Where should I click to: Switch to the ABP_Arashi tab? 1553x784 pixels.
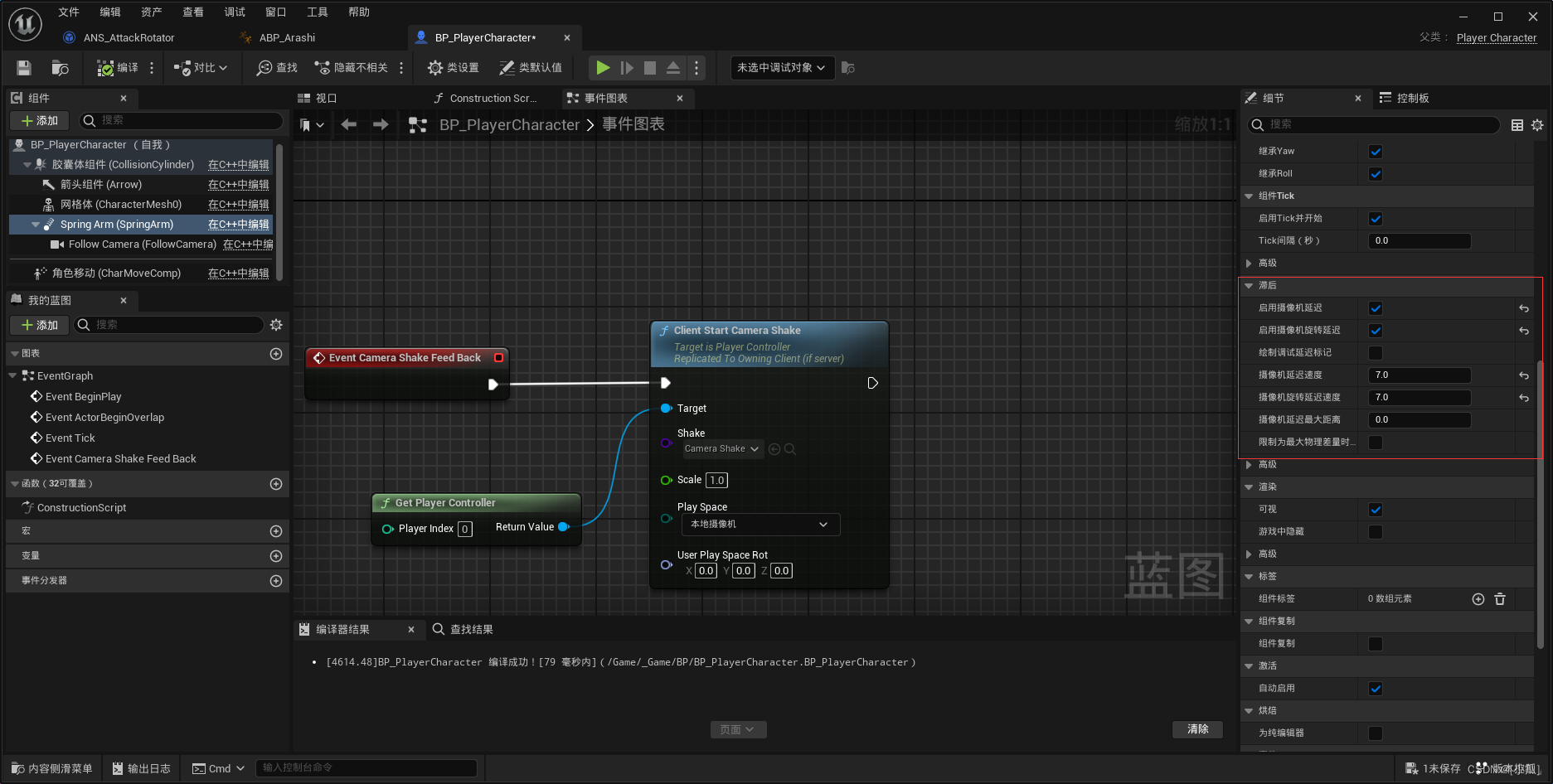coord(287,38)
